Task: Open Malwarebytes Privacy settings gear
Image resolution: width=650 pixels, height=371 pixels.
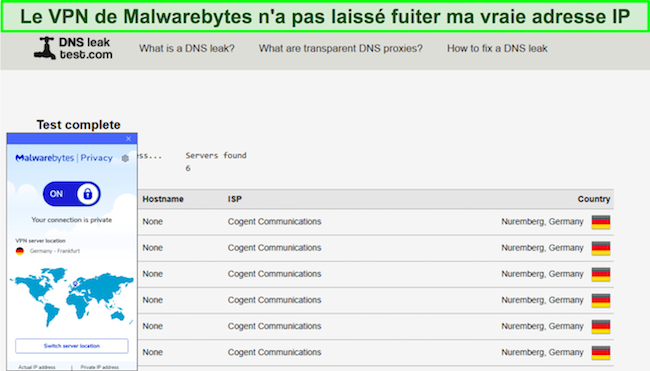Action: coord(125,158)
